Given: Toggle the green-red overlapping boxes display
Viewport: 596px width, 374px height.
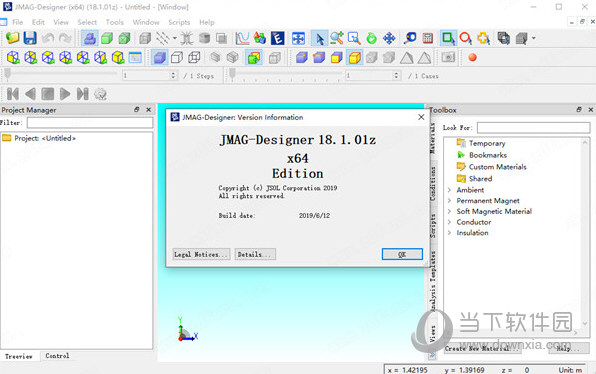Looking at the screenshot, I should [x=254, y=58].
